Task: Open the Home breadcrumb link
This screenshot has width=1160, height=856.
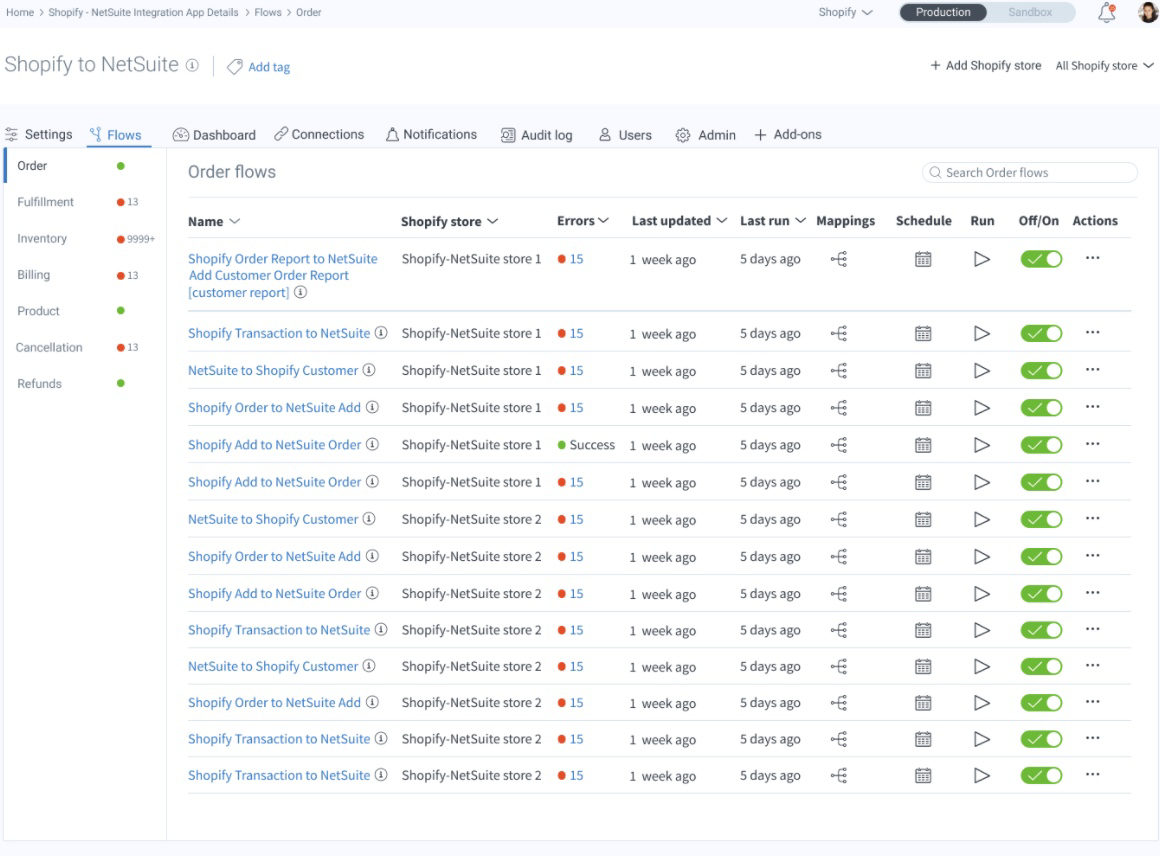Action: click(20, 13)
